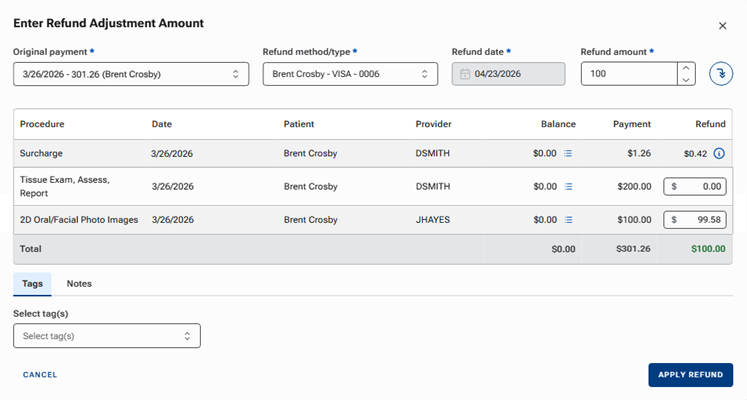Open the Original payment dropdown
Image resolution: width=747 pixels, height=400 pixels.
[131, 74]
